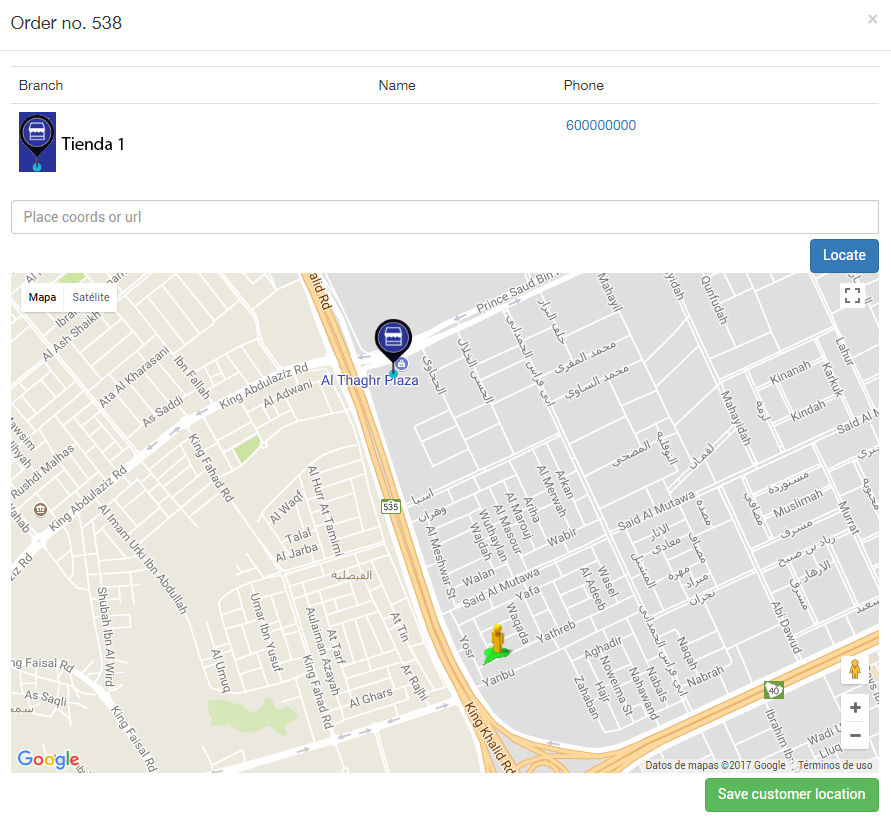Click the Muslimah street label

point(798,503)
